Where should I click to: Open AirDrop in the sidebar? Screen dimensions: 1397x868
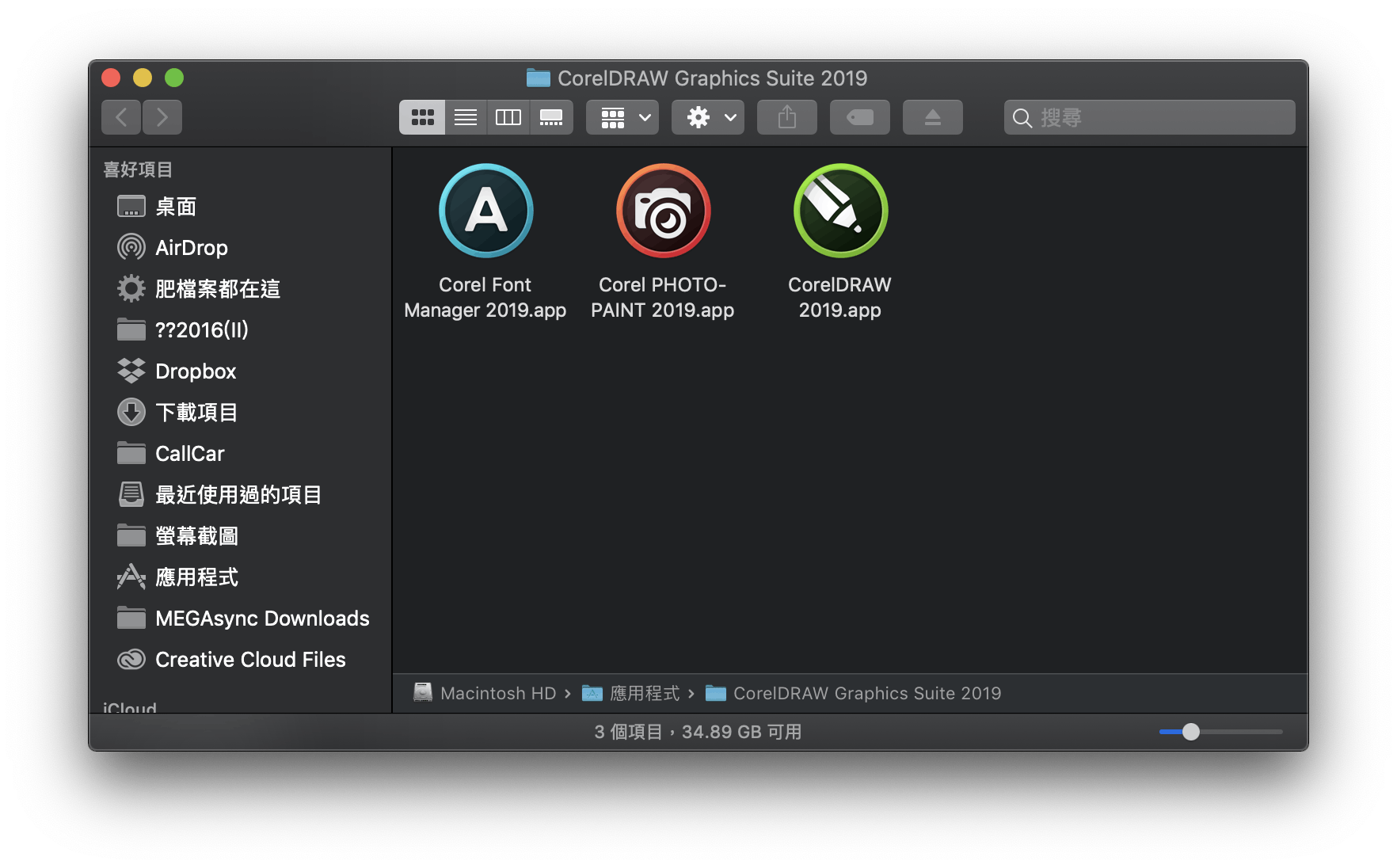click(241, 248)
